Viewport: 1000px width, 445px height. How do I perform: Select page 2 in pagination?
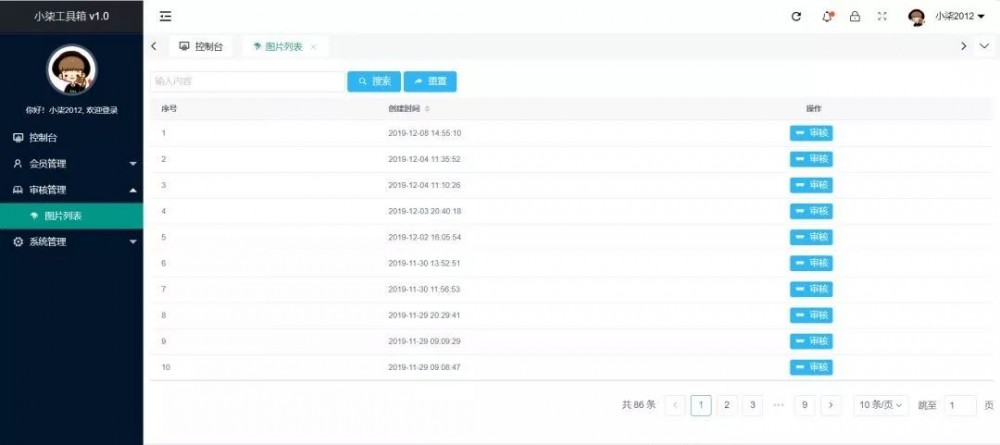[x=727, y=405]
